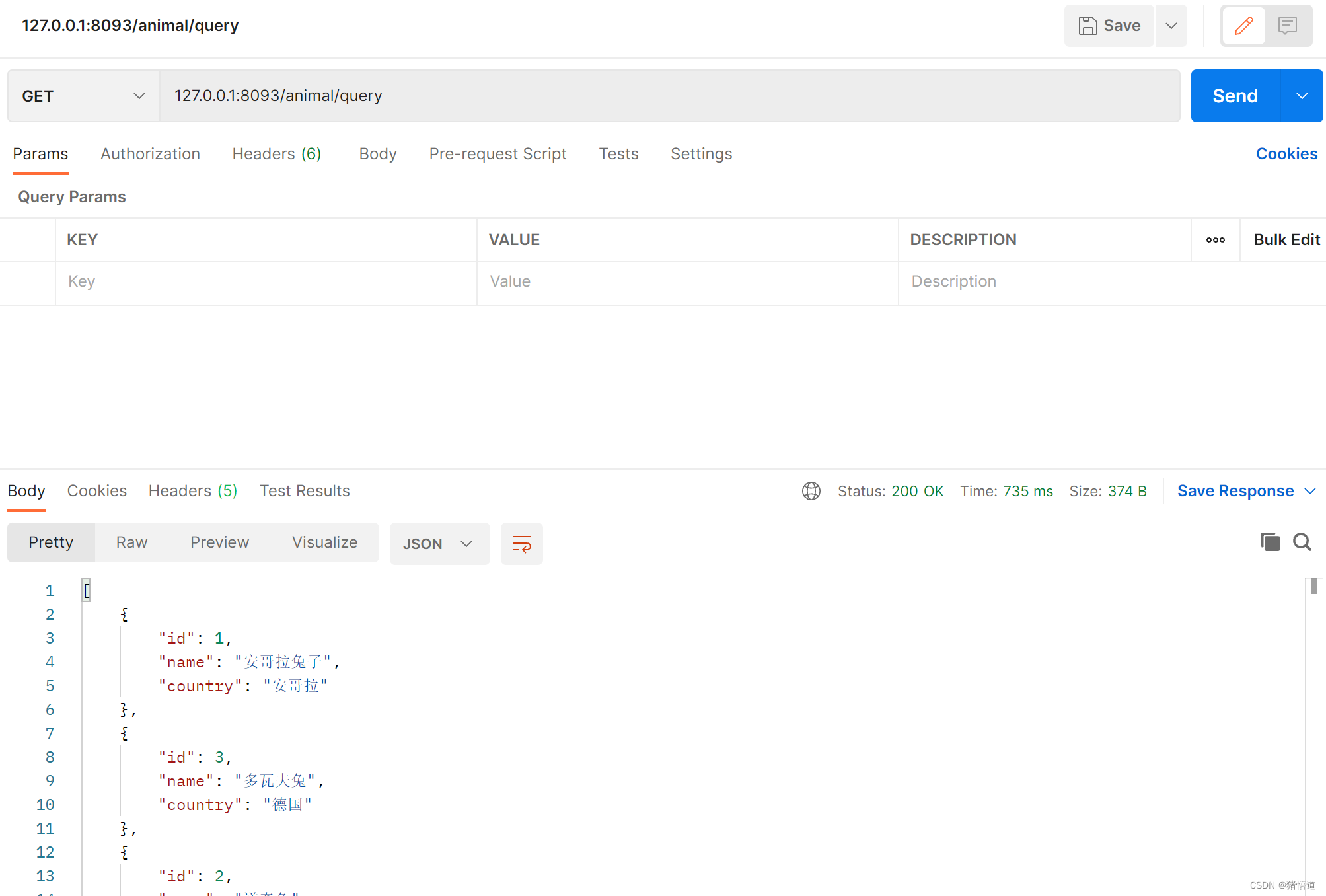1326x896 pixels.
Task: Open the JSON format dropdown
Action: coord(439,544)
